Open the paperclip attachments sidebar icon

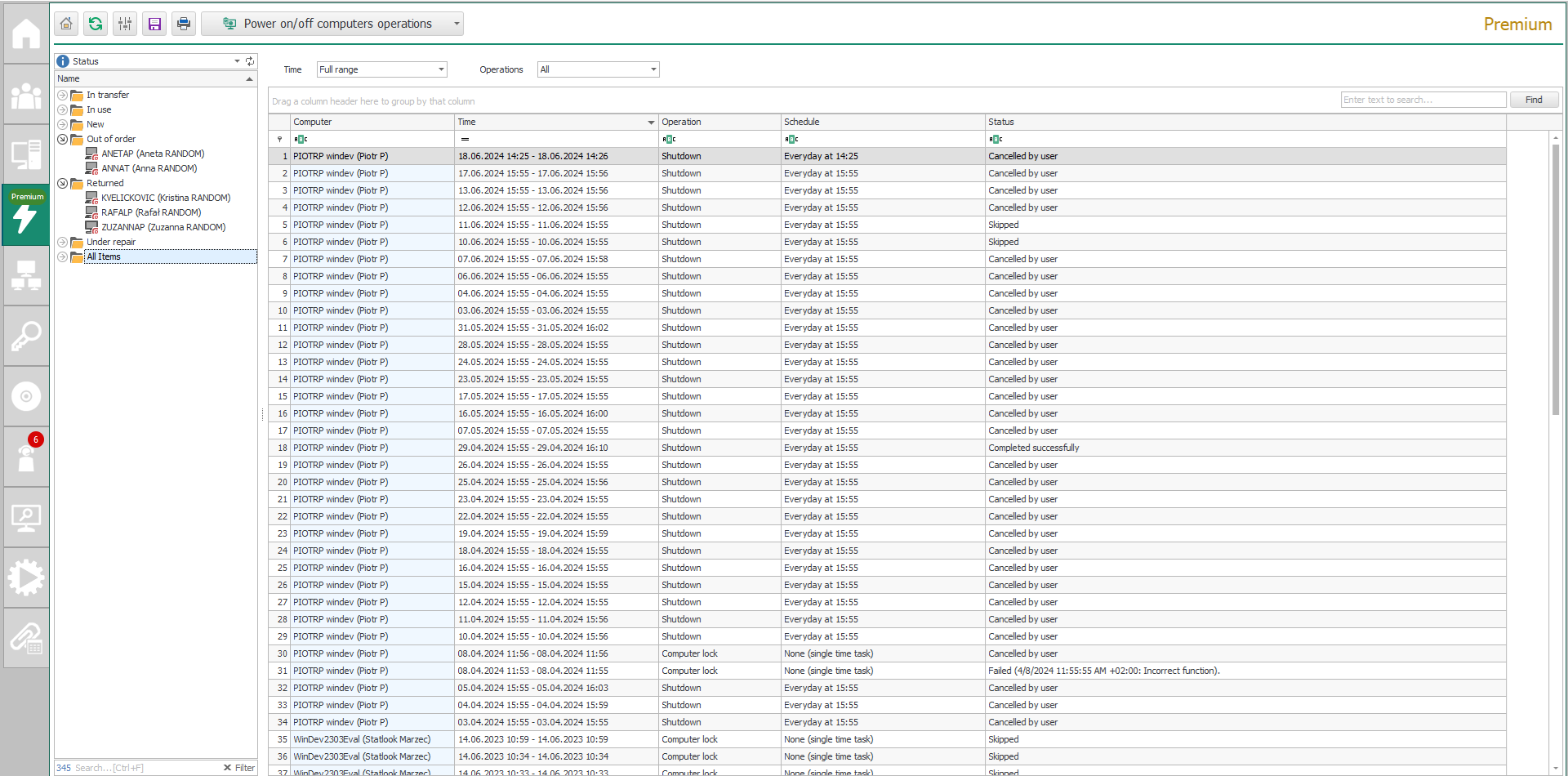click(26, 638)
